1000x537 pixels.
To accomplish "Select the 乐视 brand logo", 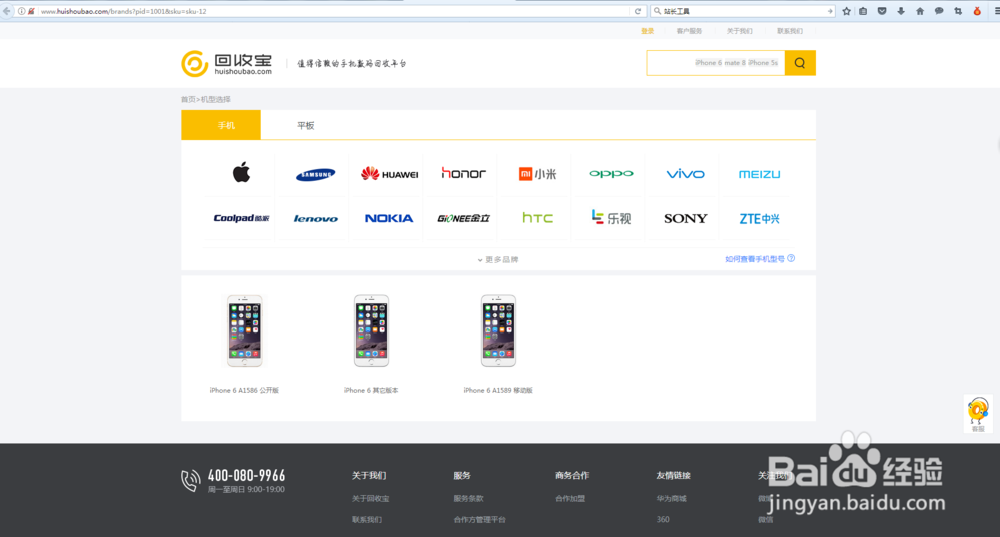I will pyautogui.click(x=611, y=218).
